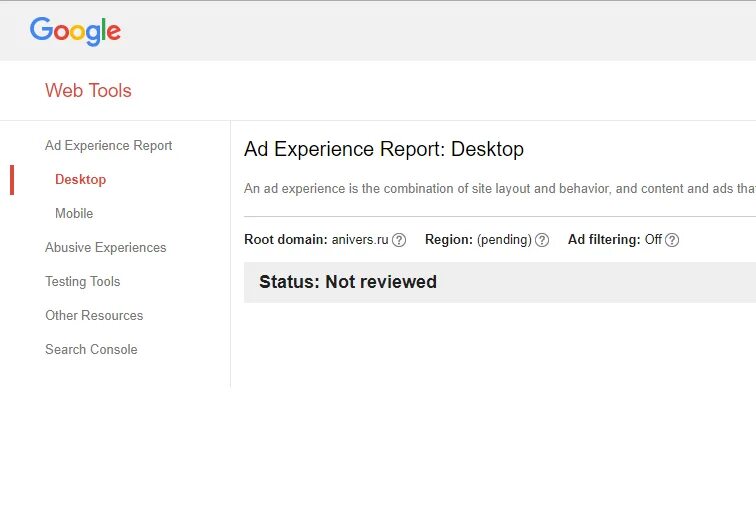Open help icon beside Root domain
Screen dimensions: 756x516
[x=399, y=240]
